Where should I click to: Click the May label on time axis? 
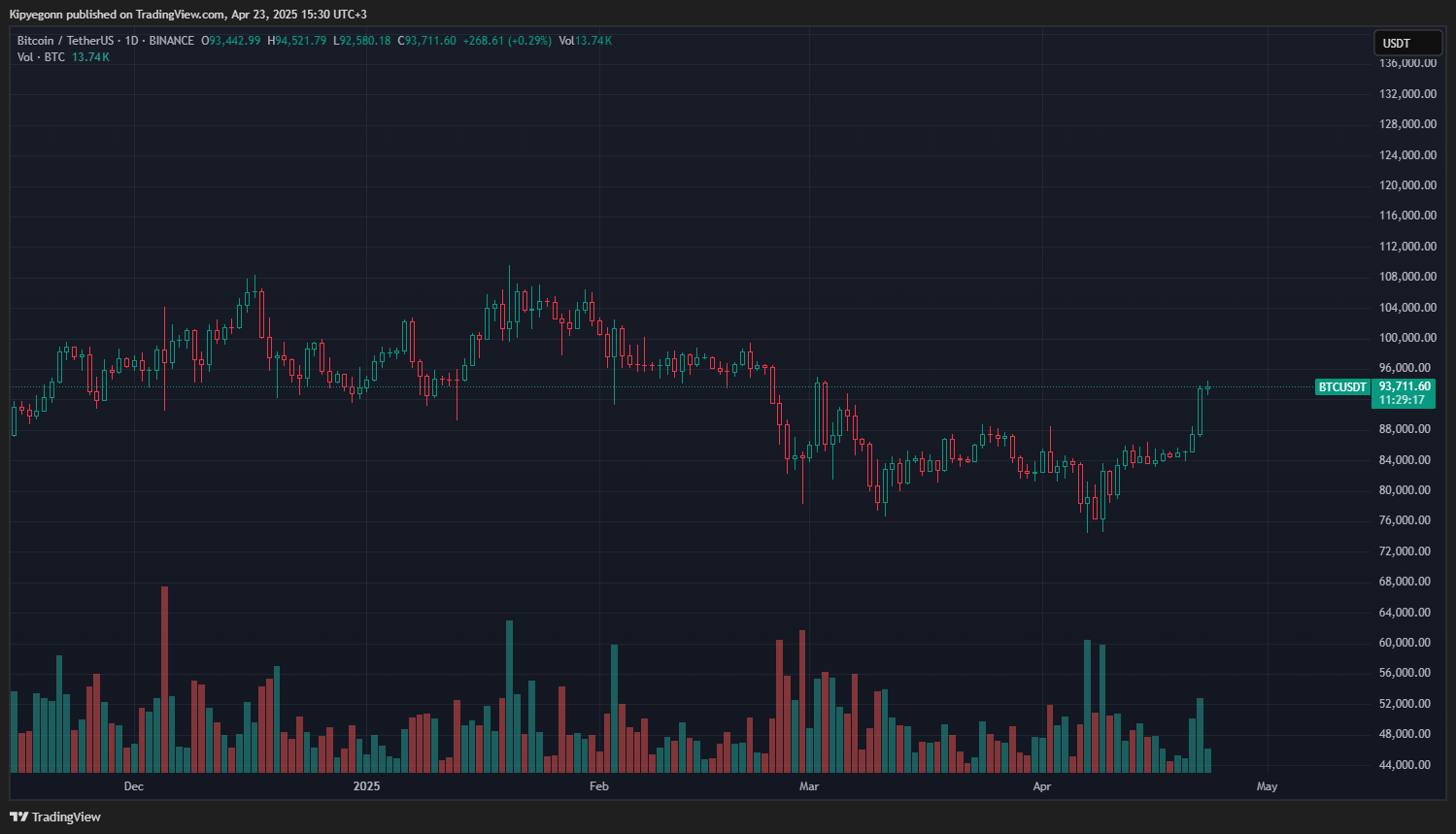click(x=1268, y=786)
